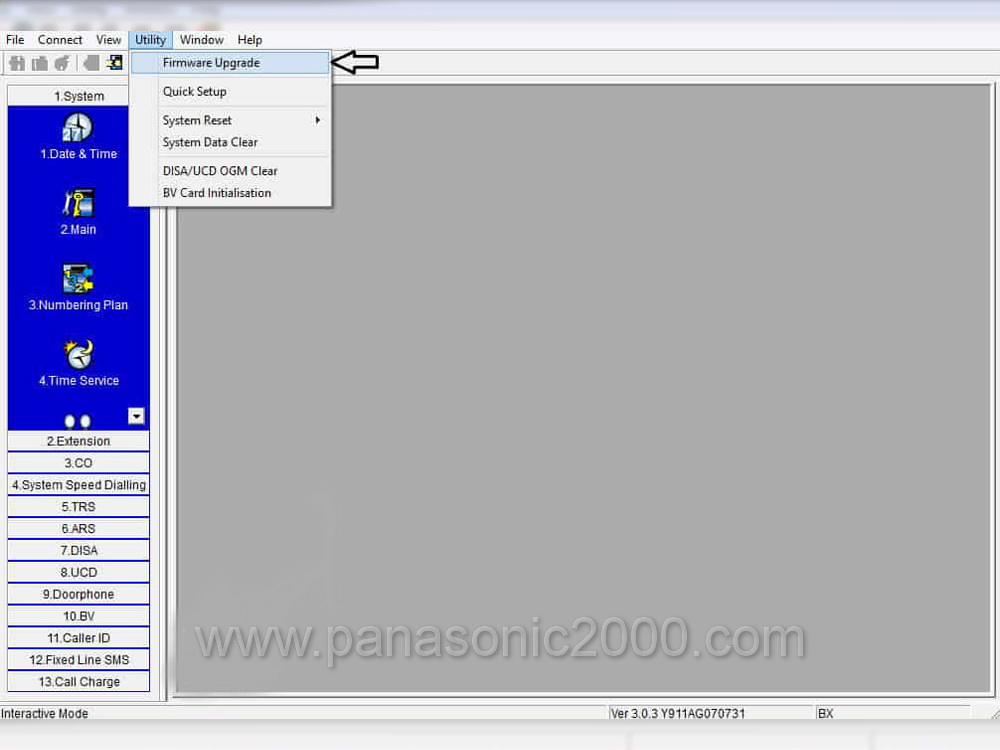Expand the 2.Extension section
This screenshot has height=750, width=1000.
point(78,441)
